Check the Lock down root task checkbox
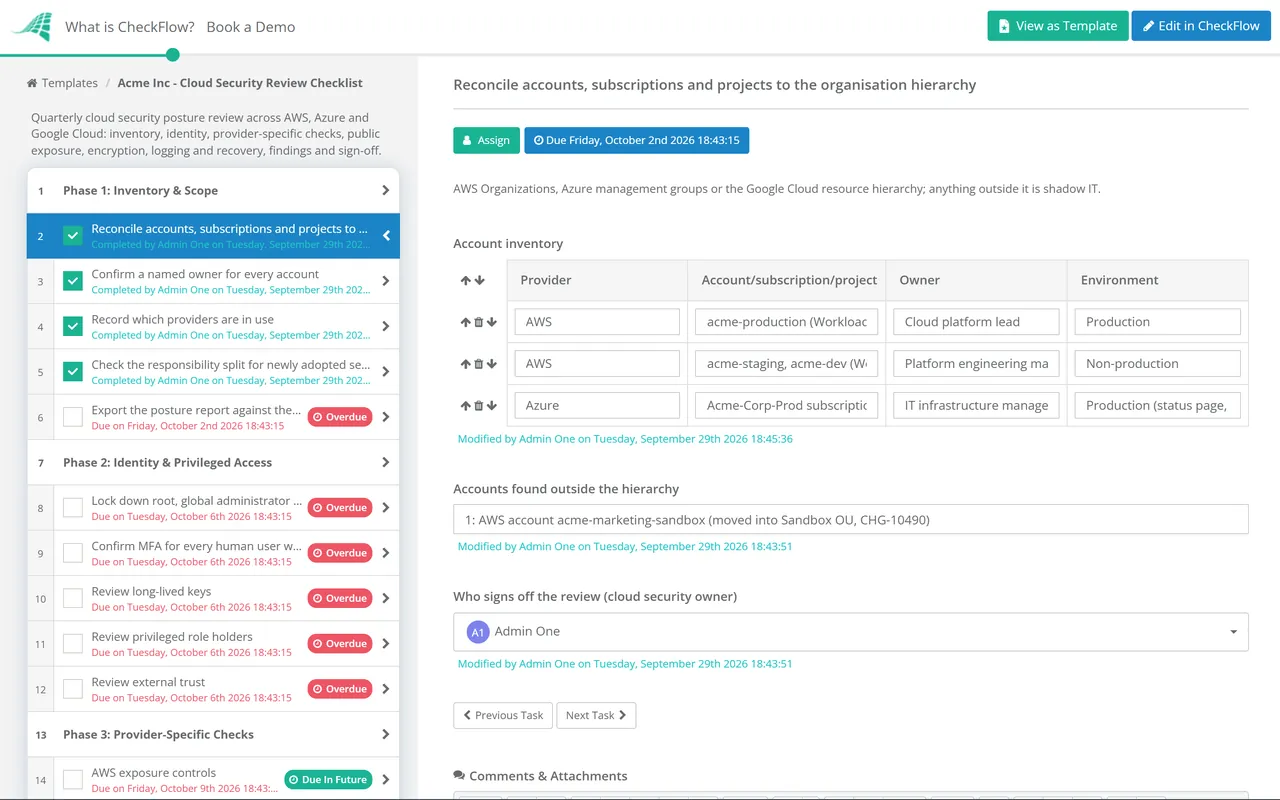 click(x=73, y=508)
